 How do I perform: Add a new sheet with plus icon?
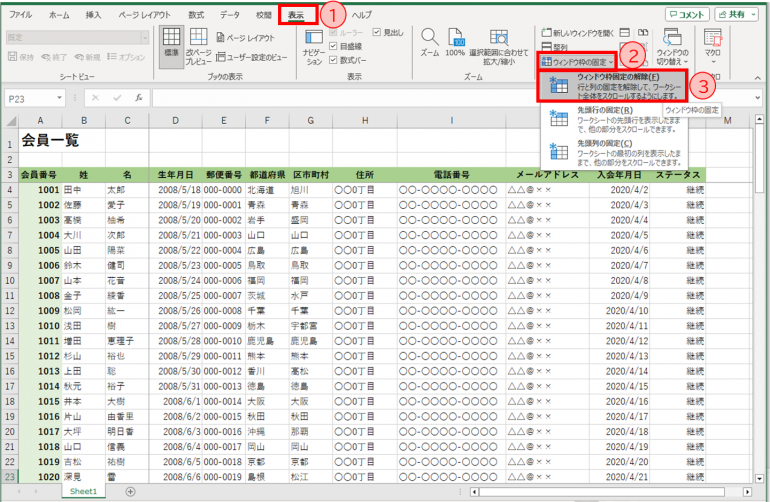(130, 492)
